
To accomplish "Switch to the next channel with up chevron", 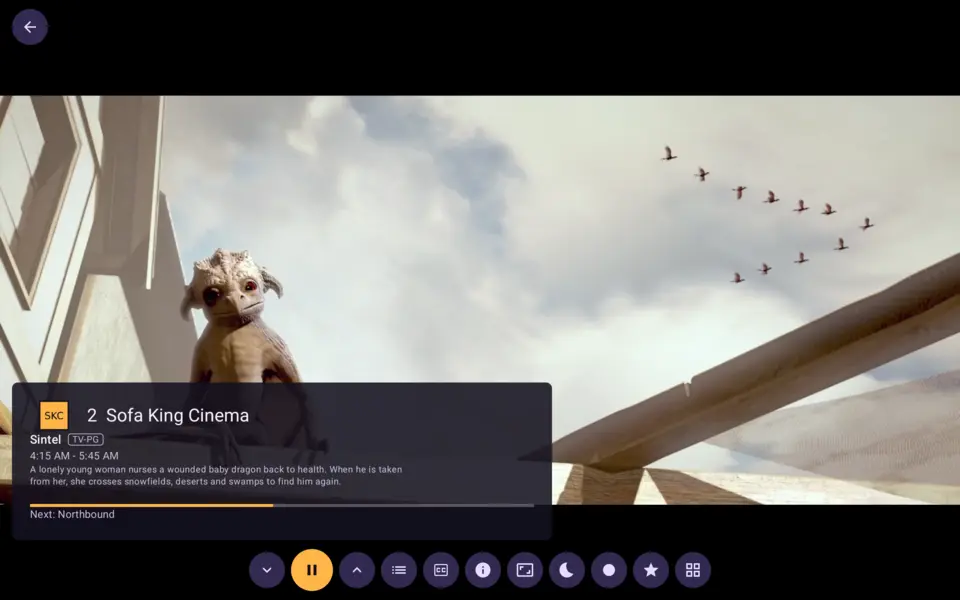I will click(357, 570).
